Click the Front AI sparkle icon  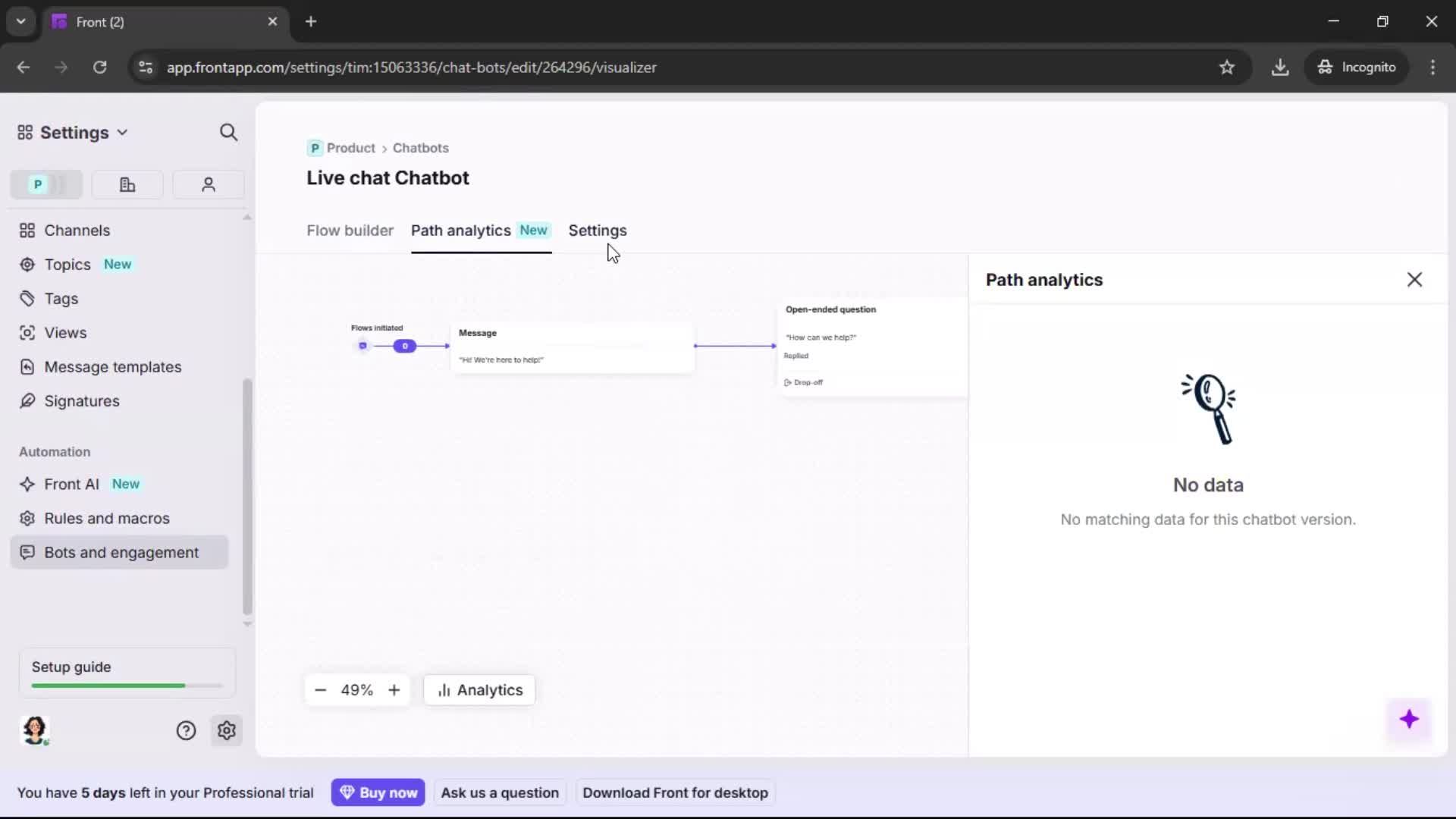[27, 484]
